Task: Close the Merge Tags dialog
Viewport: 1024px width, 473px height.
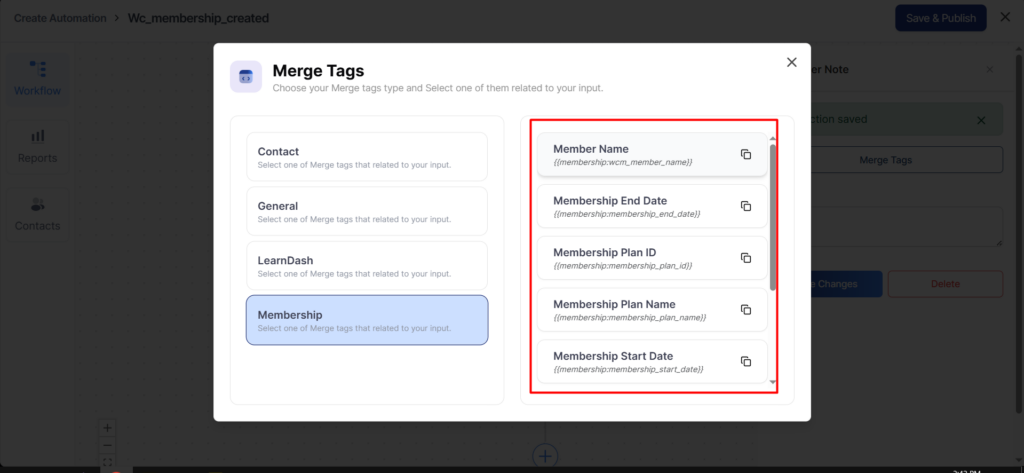Action: (x=791, y=62)
